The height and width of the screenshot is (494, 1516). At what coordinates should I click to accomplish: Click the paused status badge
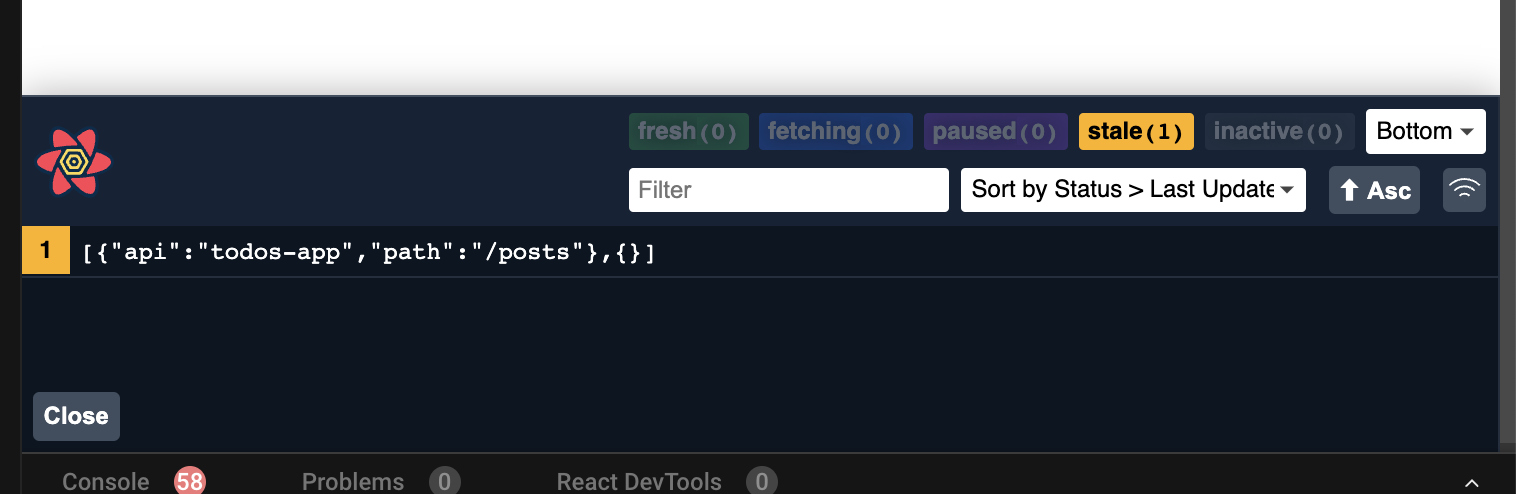pos(995,131)
